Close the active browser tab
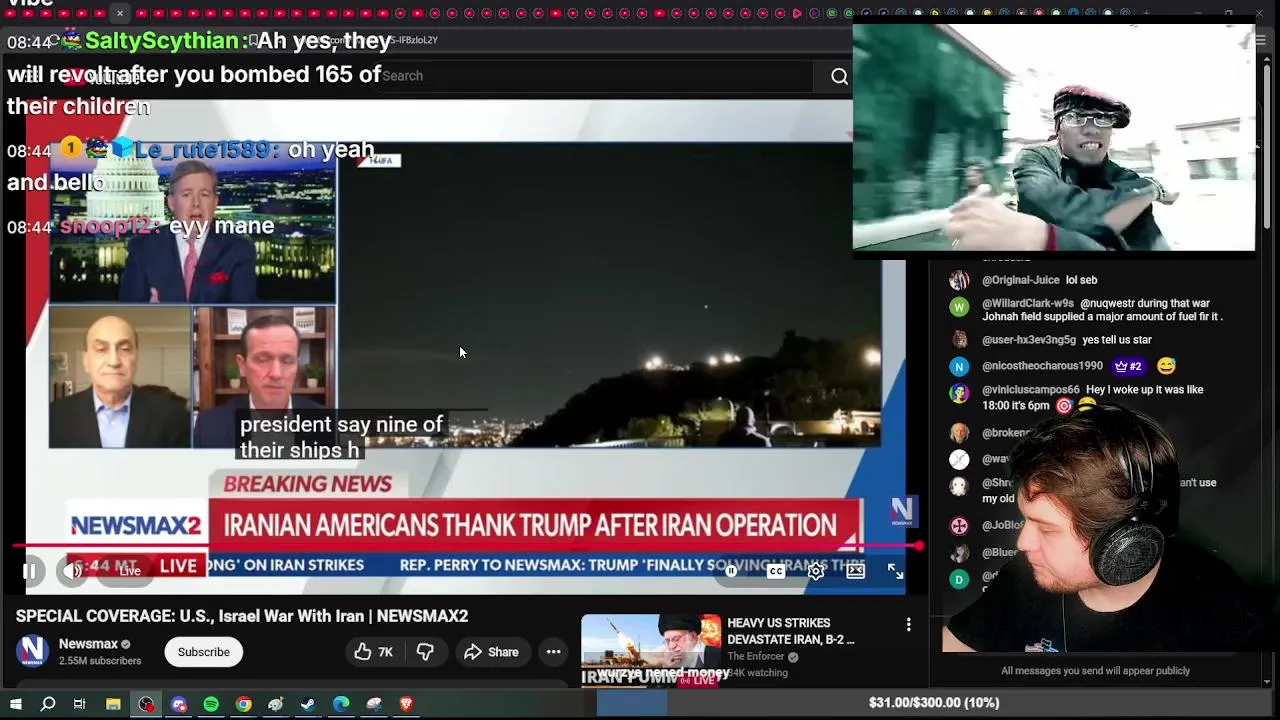The height and width of the screenshot is (720, 1280). [x=119, y=13]
